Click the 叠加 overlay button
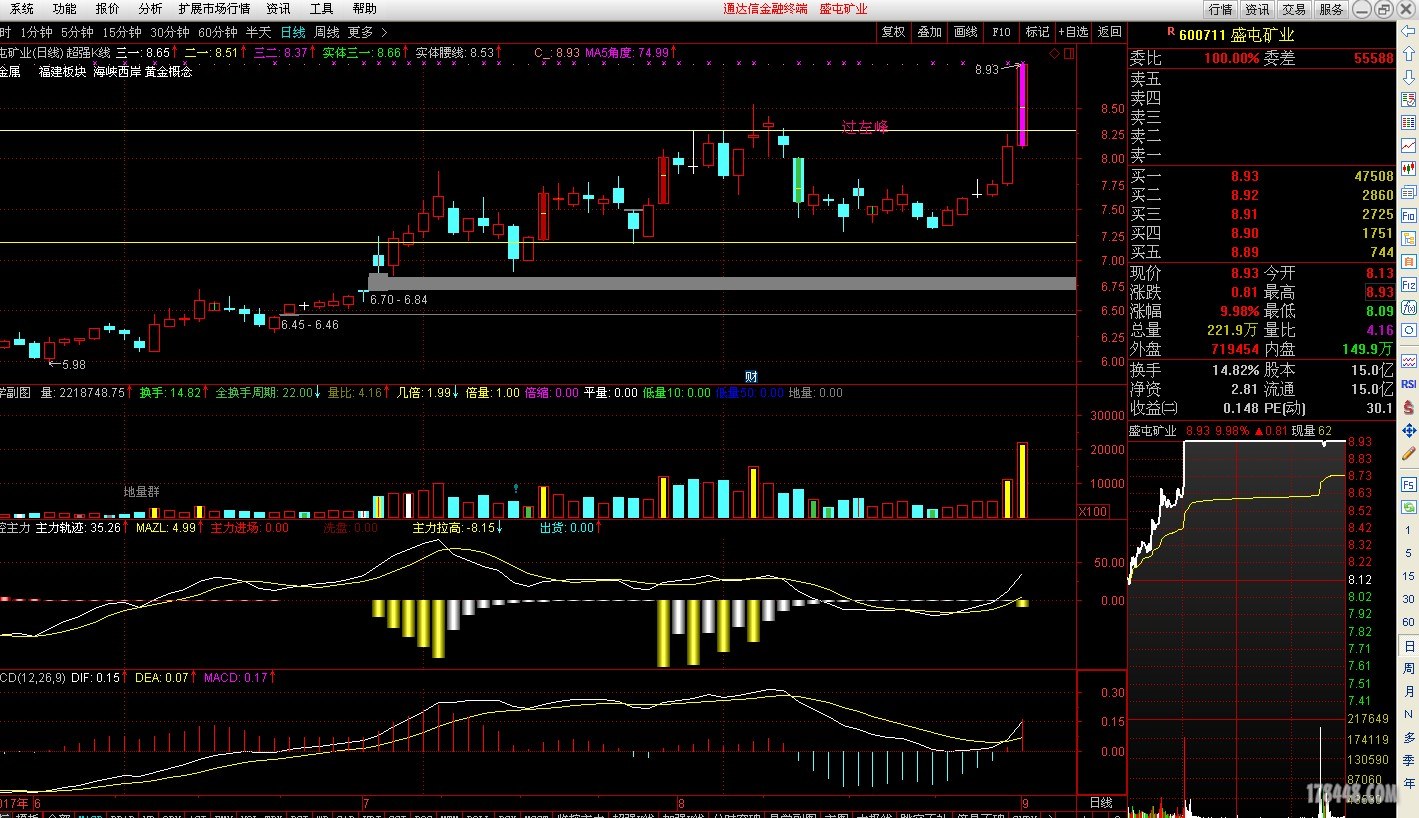This screenshot has height=818, width=1419. pyautogui.click(x=929, y=32)
